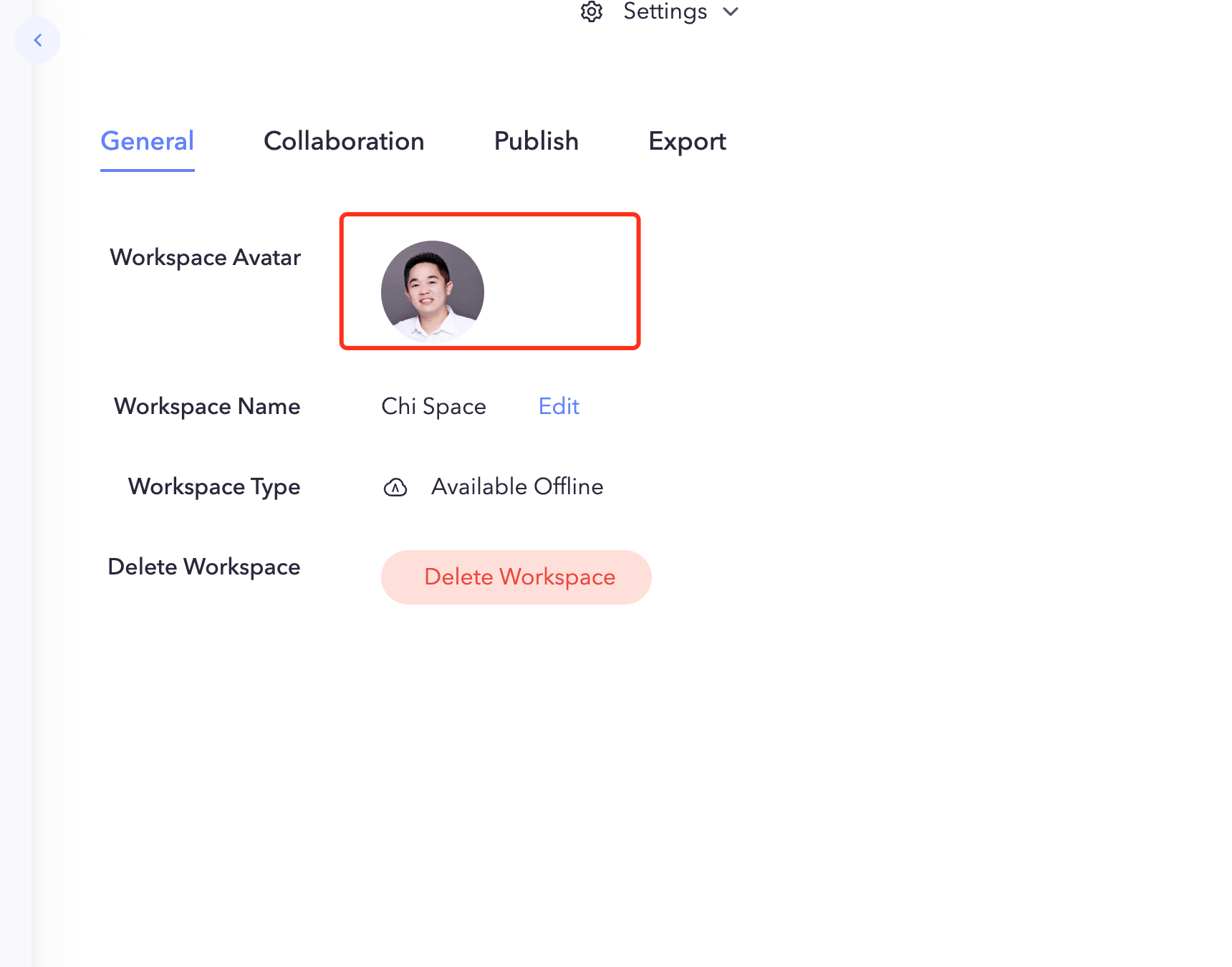This screenshot has width=1232, height=967.
Task: Click the blue back chevron button
Action: click(x=37, y=40)
